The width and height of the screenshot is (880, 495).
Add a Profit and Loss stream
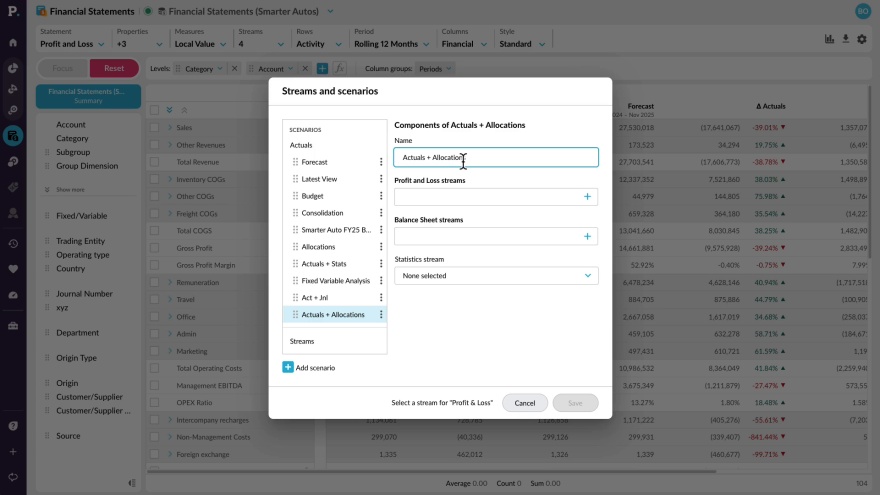tap(587, 196)
